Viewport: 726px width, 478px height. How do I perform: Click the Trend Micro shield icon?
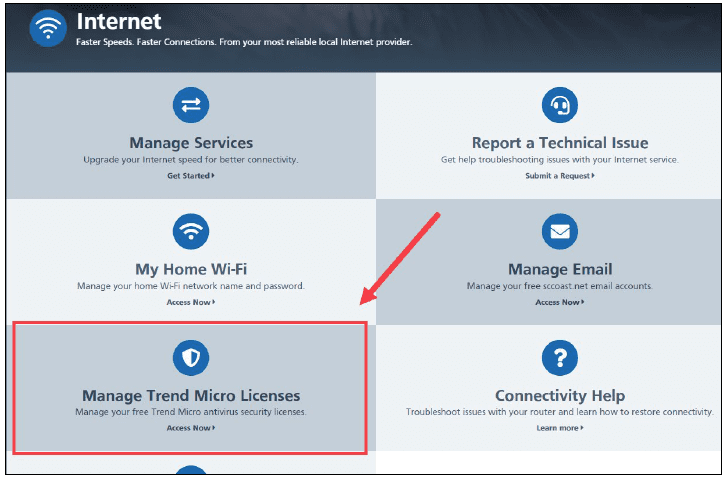click(x=191, y=358)
